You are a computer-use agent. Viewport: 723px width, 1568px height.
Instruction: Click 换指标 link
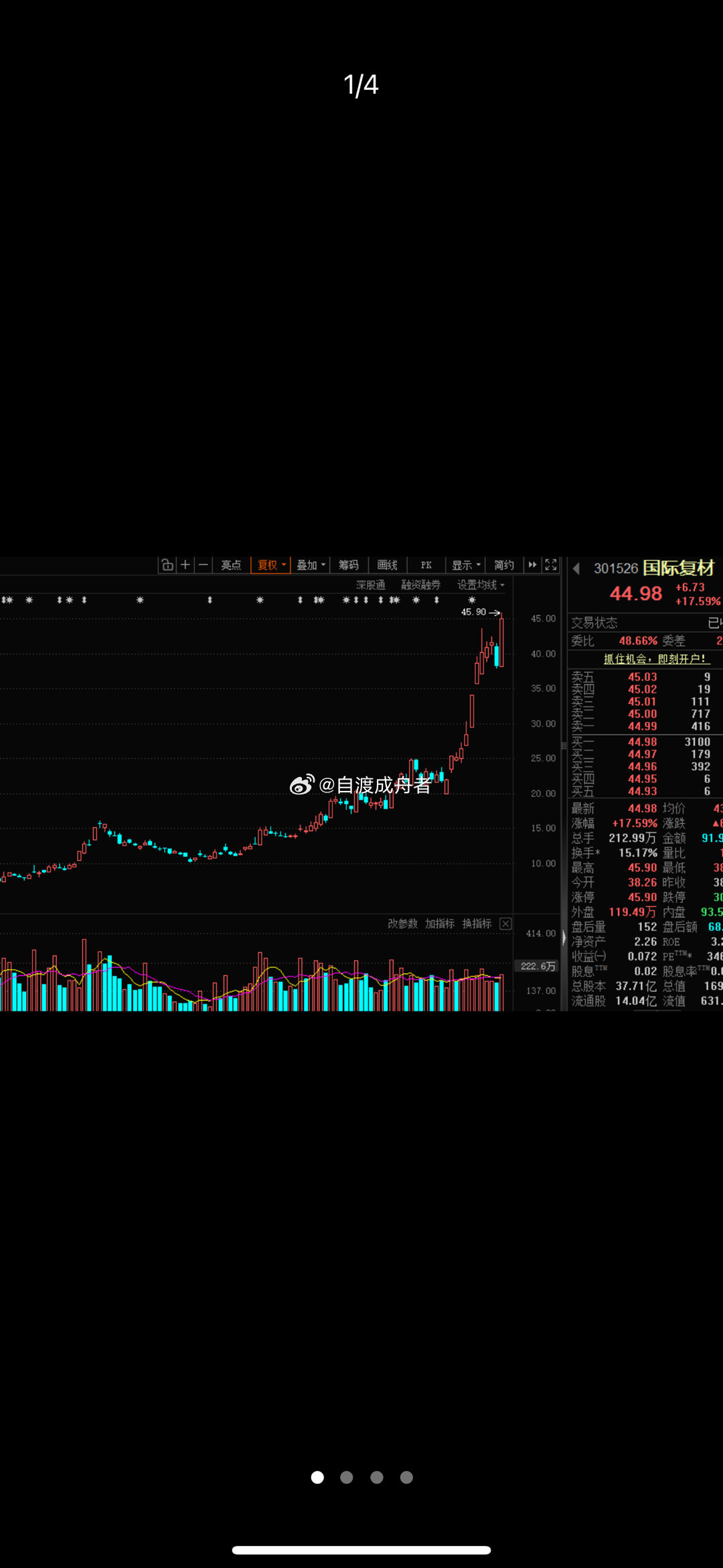click(477, 924)
